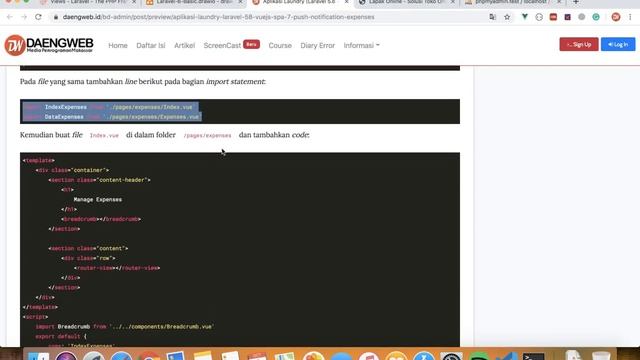Screen dimensions: 640x360
Task: Click the Manage Expenses code text
Action: [98, 200]
